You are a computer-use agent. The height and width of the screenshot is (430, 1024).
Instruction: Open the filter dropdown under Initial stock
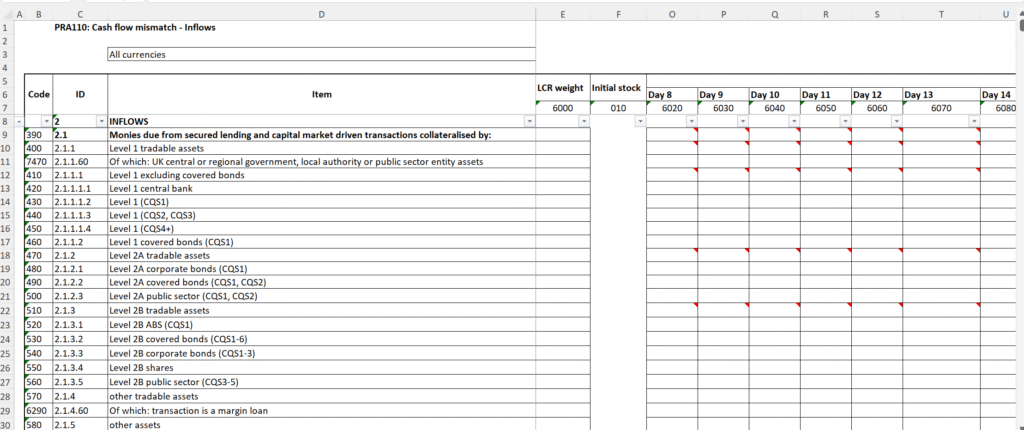tap(639, 121)
